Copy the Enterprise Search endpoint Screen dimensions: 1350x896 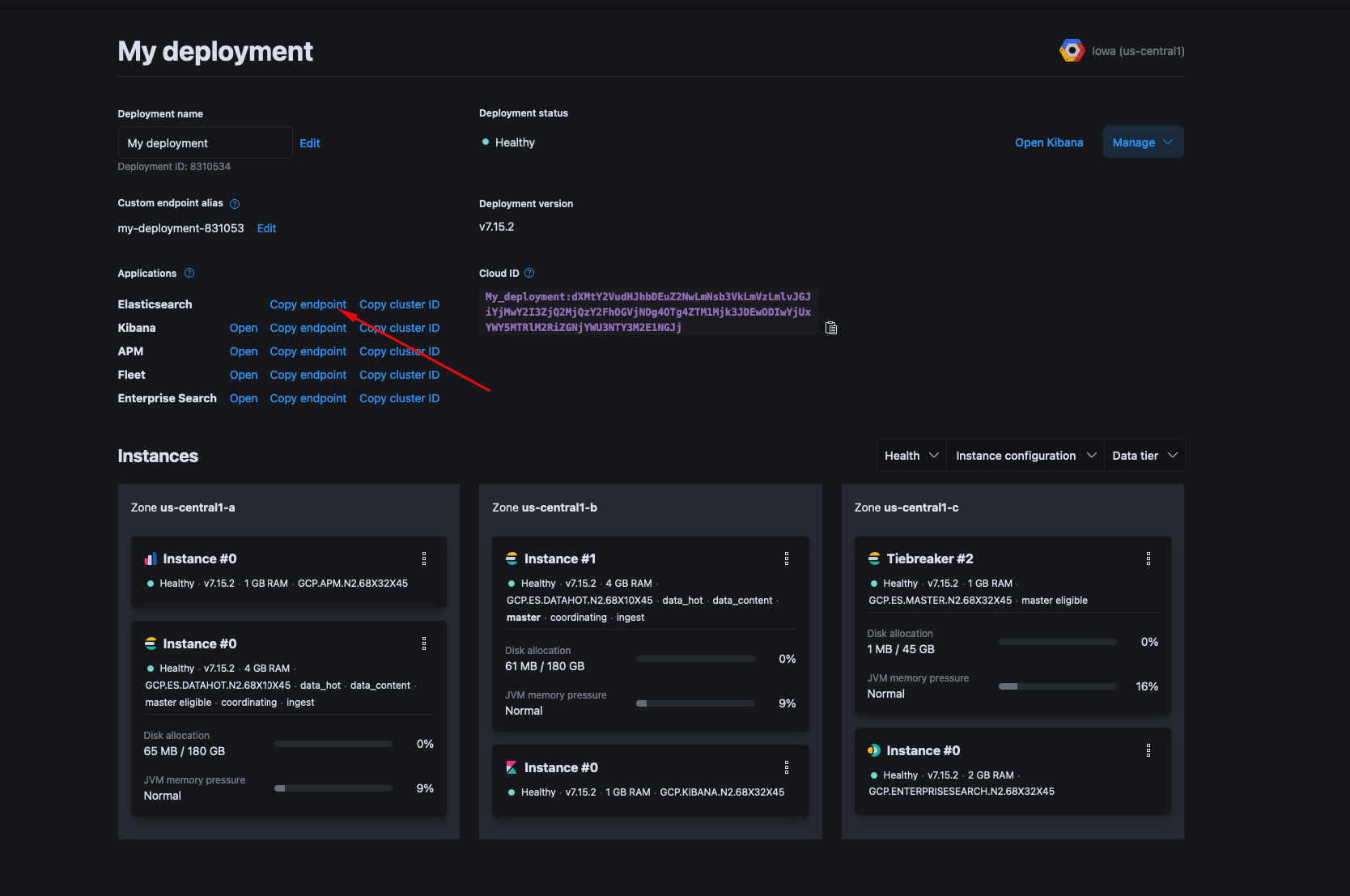(x=308, y=398)
